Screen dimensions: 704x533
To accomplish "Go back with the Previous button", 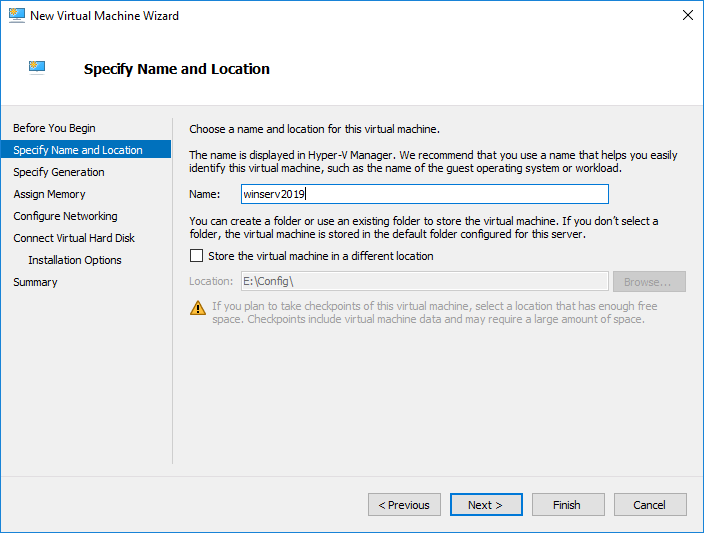I will (404, 505).
